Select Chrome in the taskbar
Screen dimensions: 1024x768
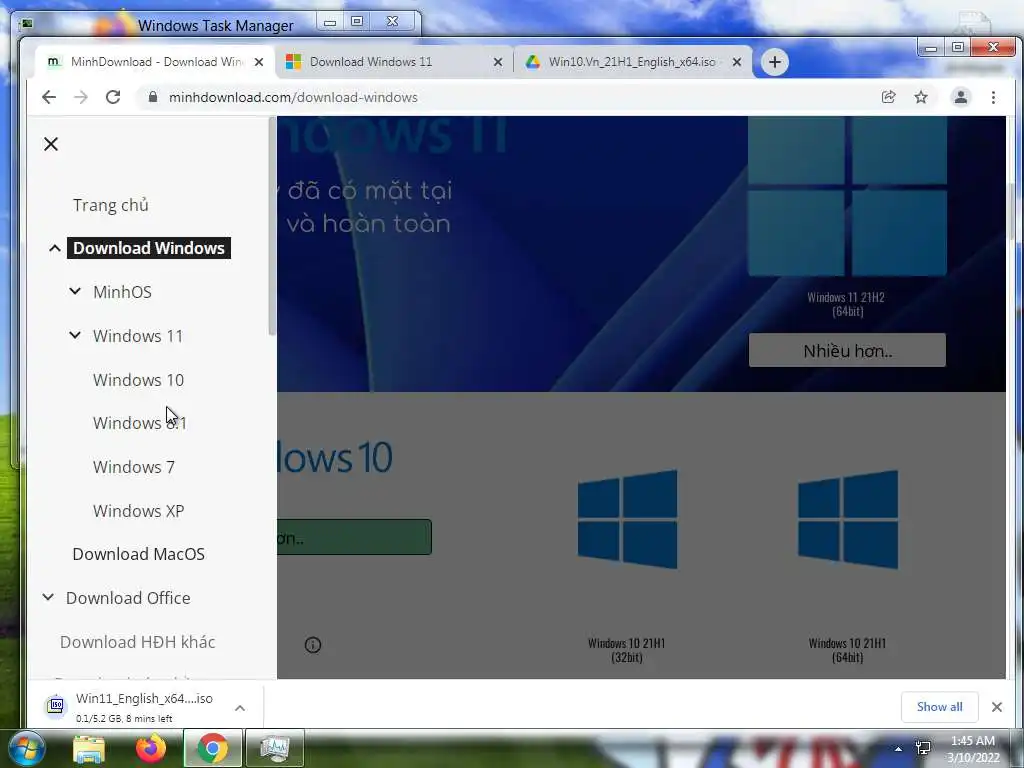pyautogui.click(x=213, y=748)
